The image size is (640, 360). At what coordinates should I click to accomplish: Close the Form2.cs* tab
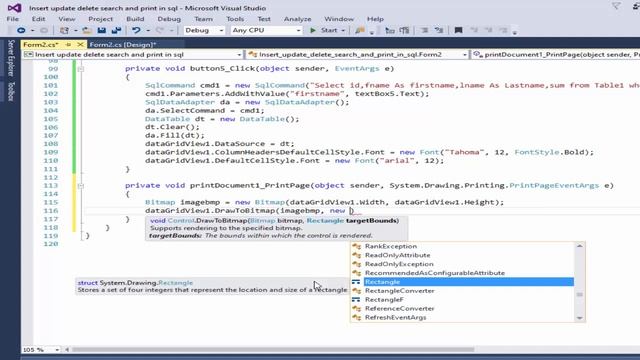pos(80,44)
